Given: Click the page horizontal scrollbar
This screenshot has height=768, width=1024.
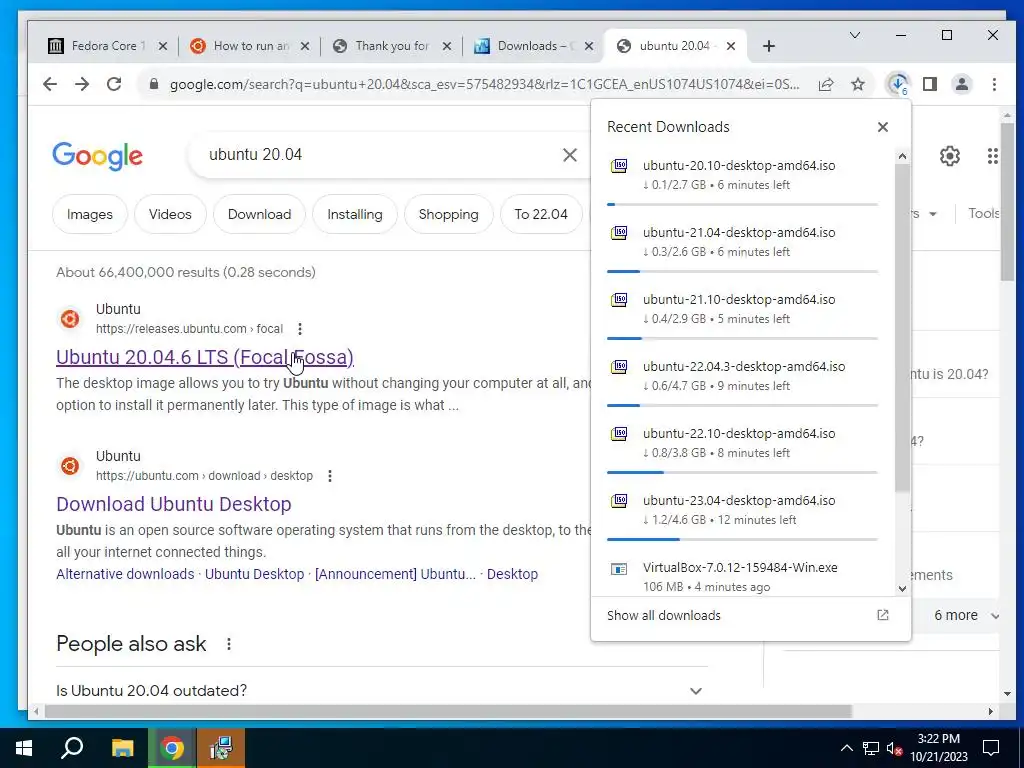Looking at the screenshot, I should click(x=448, y=711).
